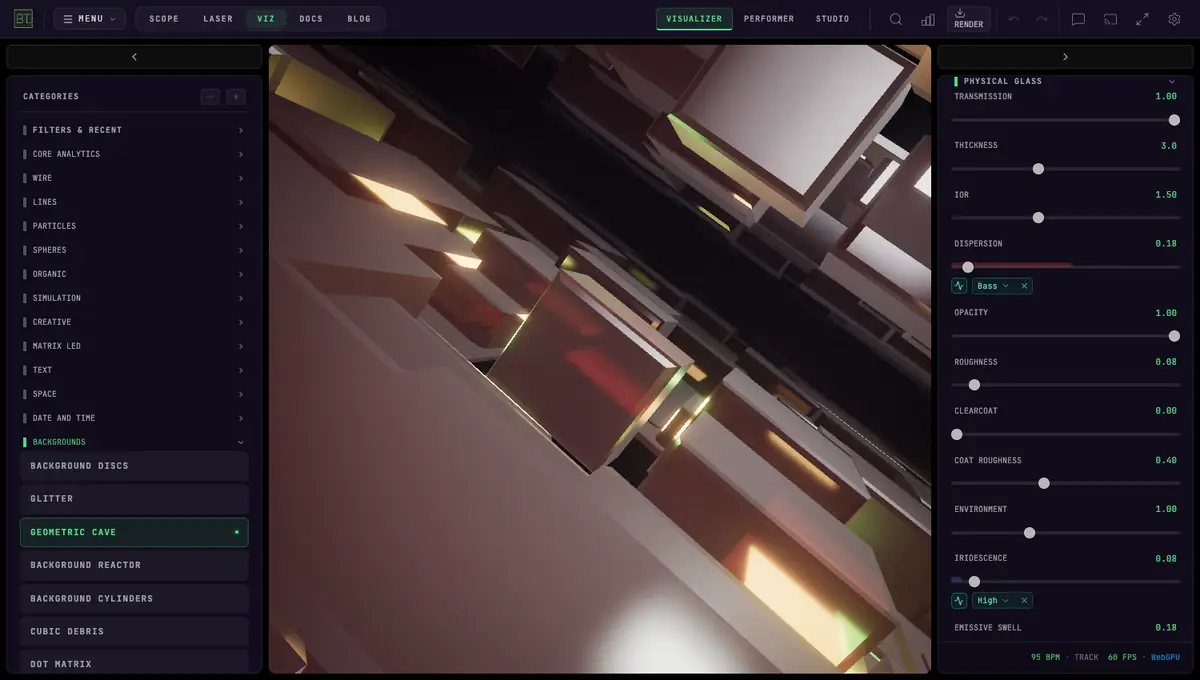Click the redo arrow icon
This screenshot has height=680, width=1200.
[1042, 19]
